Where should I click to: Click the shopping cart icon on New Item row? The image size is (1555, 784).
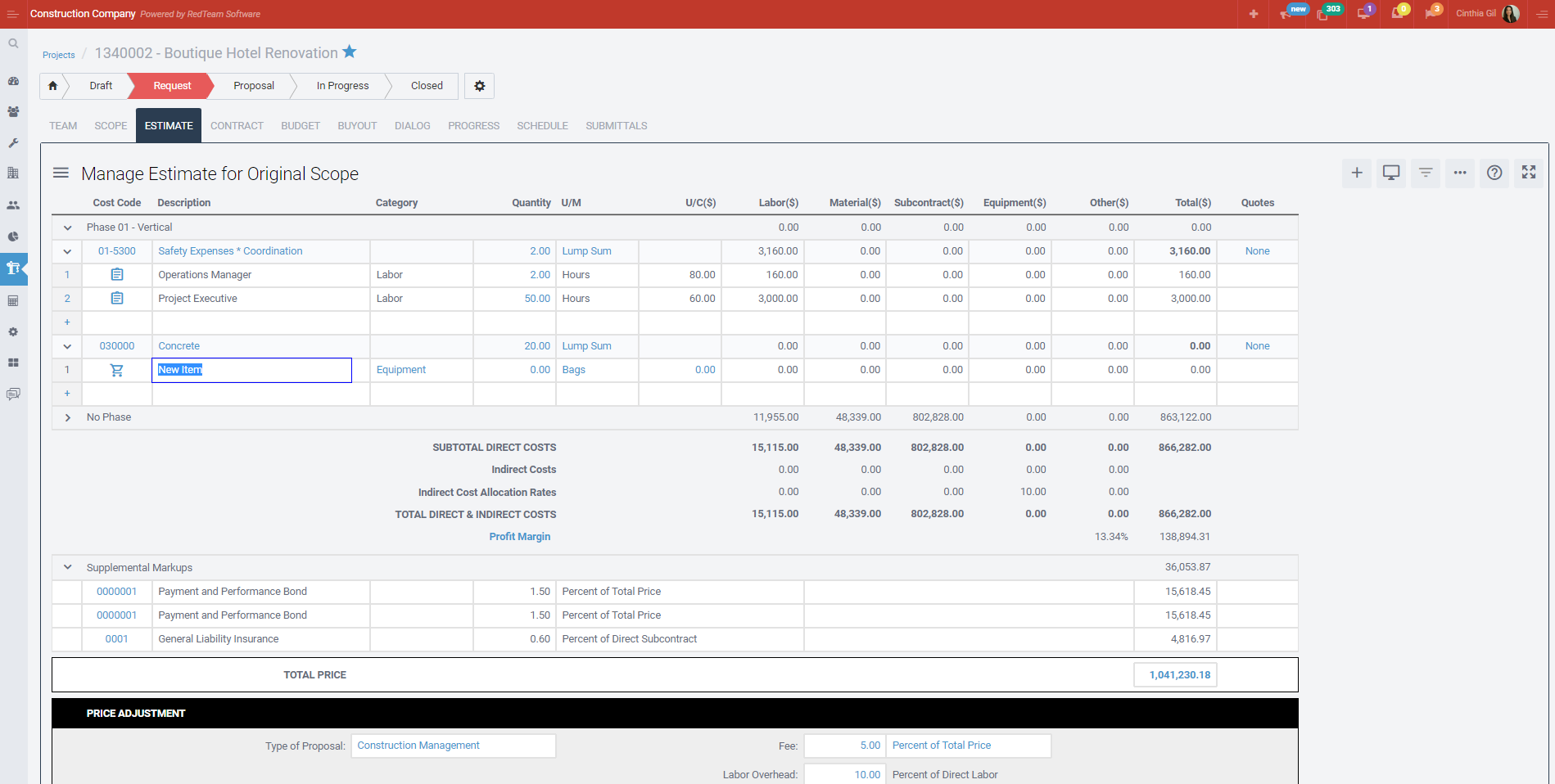click(x=116, y=370)
